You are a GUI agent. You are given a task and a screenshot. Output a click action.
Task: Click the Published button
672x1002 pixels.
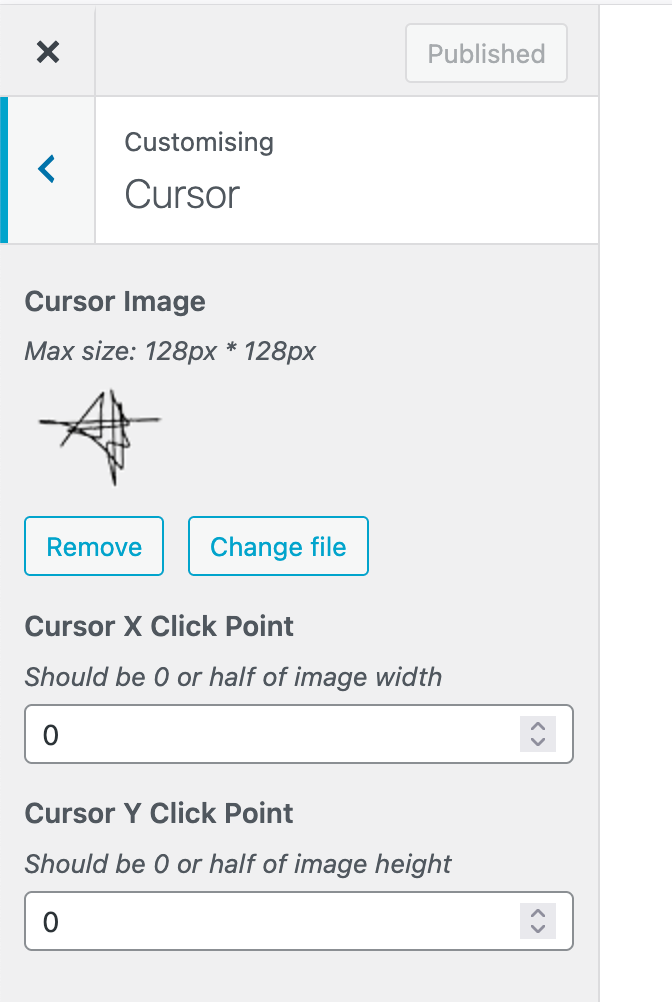pyautogui.click(x=486, y=54)
